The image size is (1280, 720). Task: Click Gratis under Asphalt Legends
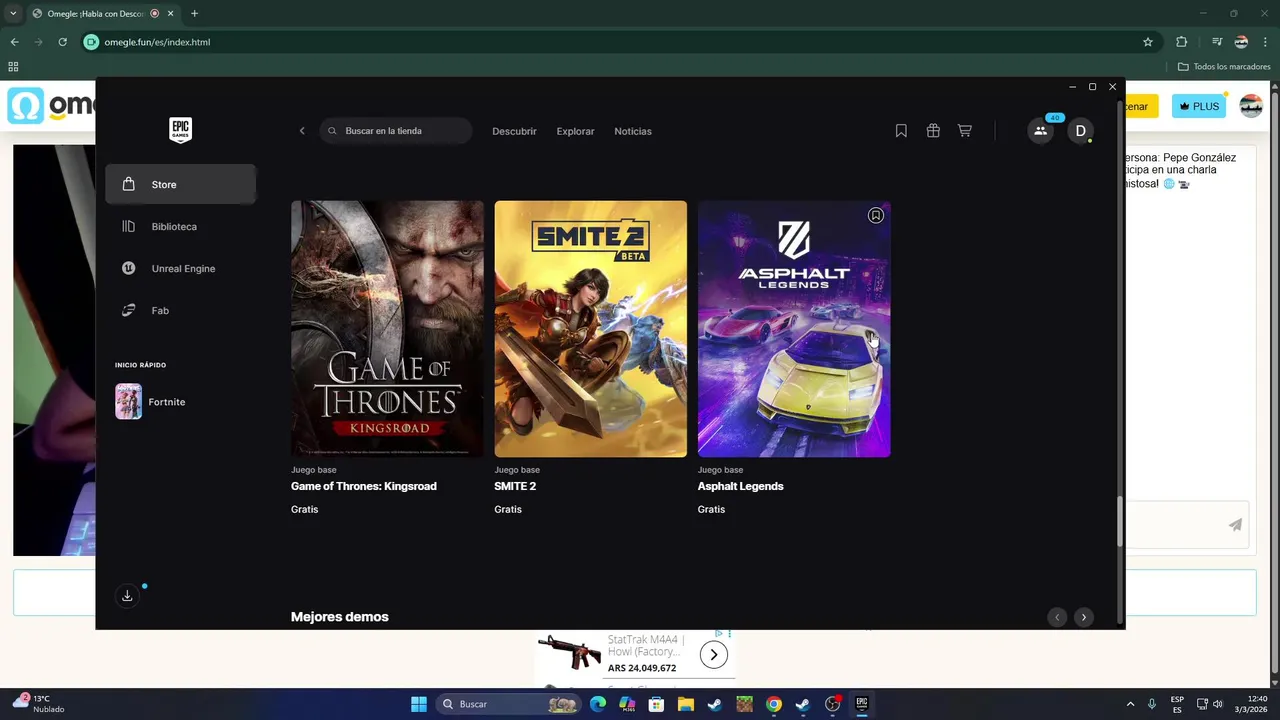coord(711,509)
